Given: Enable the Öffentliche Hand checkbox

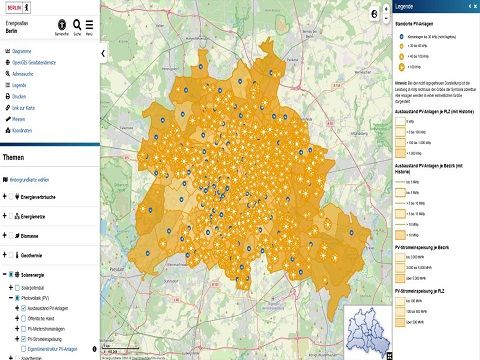Looking at the screenshot, I should point(23,318).
